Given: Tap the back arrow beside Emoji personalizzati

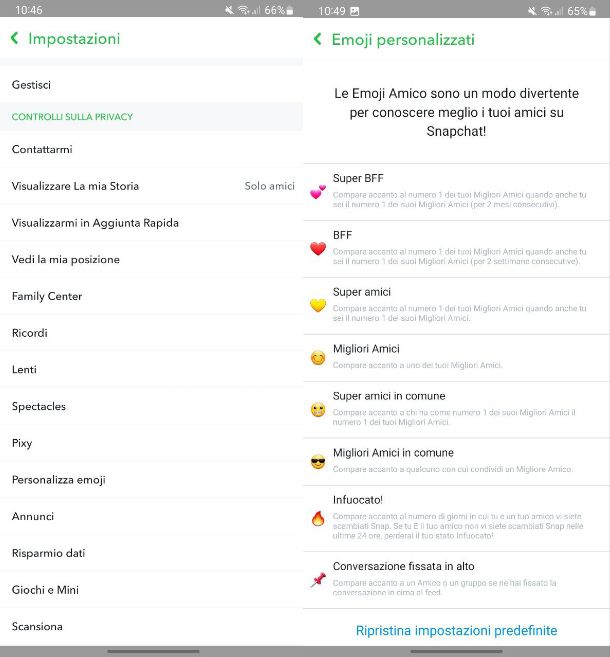Looking at the screenshot, I should click(x=318, y=39).
